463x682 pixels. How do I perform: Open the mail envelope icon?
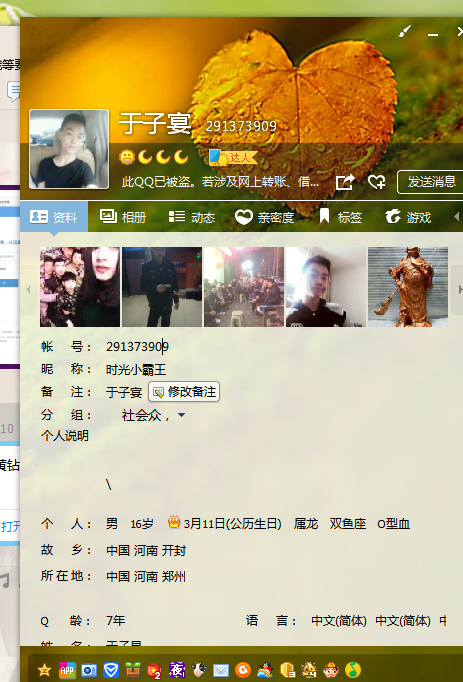[221, 671]
